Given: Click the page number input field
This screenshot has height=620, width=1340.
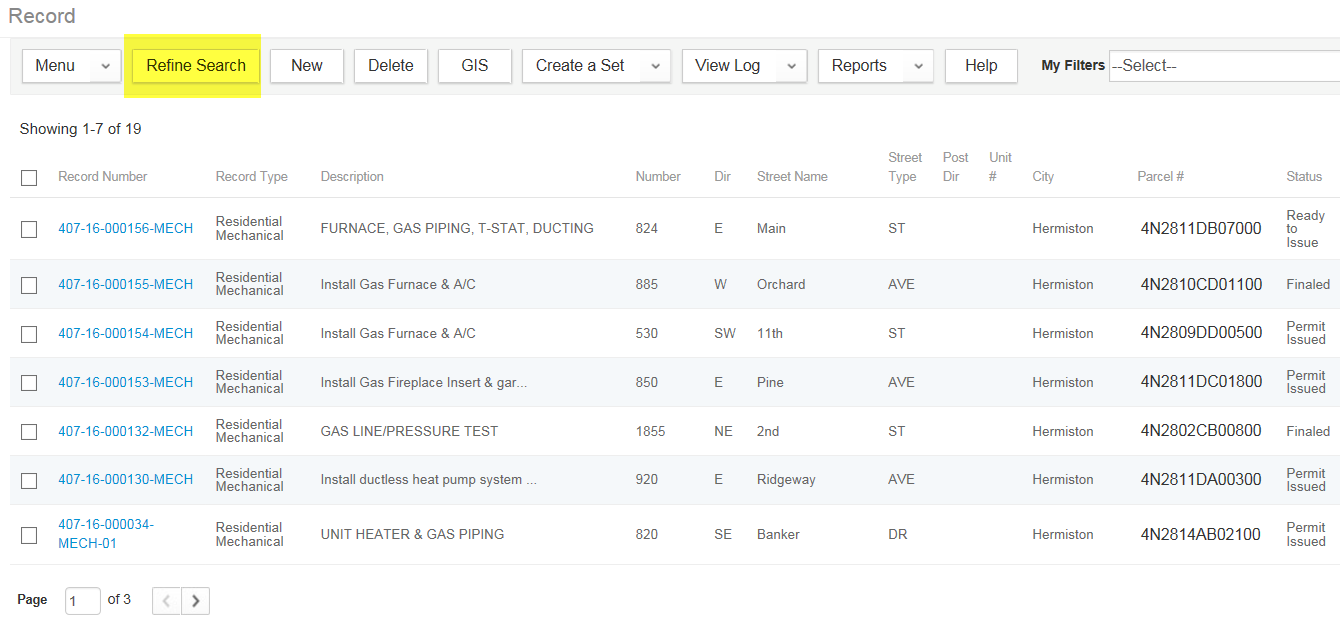Looking at the screenshot, I should coord(82,601).
